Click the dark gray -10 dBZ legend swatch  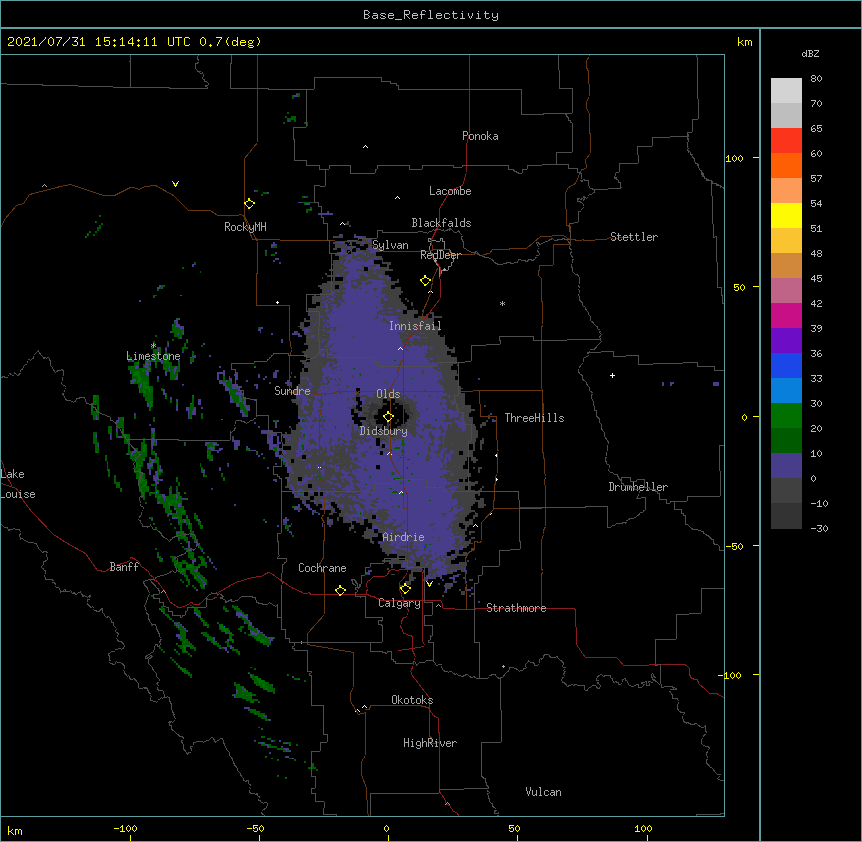pos(786,516)
